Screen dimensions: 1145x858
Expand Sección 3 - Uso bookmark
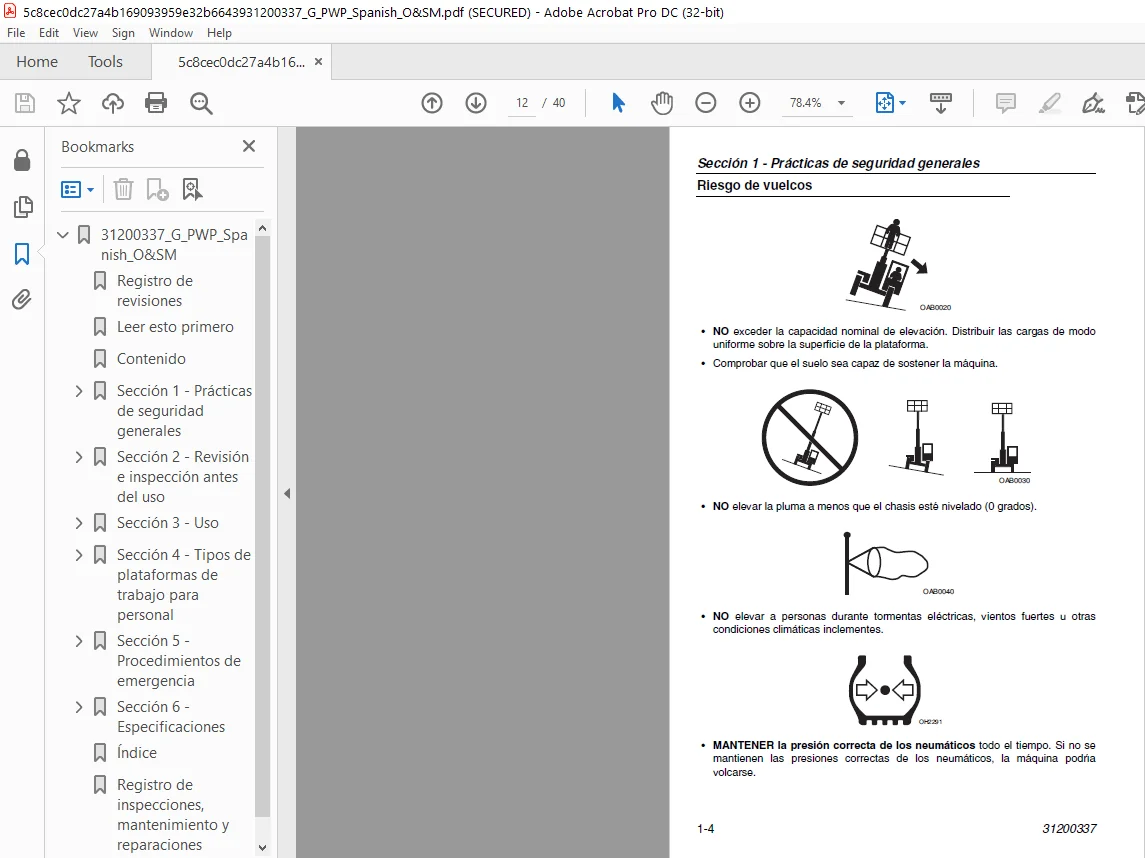click(x=79, y=523)
